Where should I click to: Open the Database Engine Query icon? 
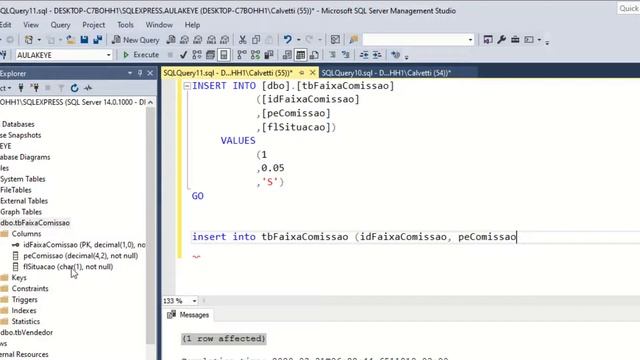(171, 40)
